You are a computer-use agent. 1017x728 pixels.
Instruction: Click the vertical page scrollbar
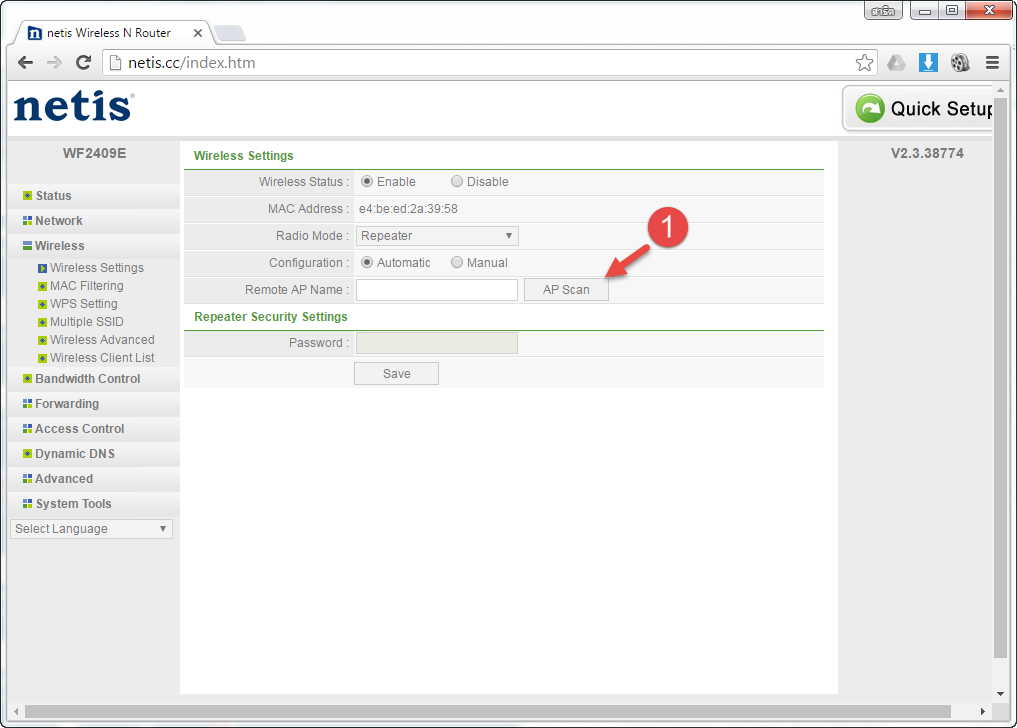point(1001,378)
